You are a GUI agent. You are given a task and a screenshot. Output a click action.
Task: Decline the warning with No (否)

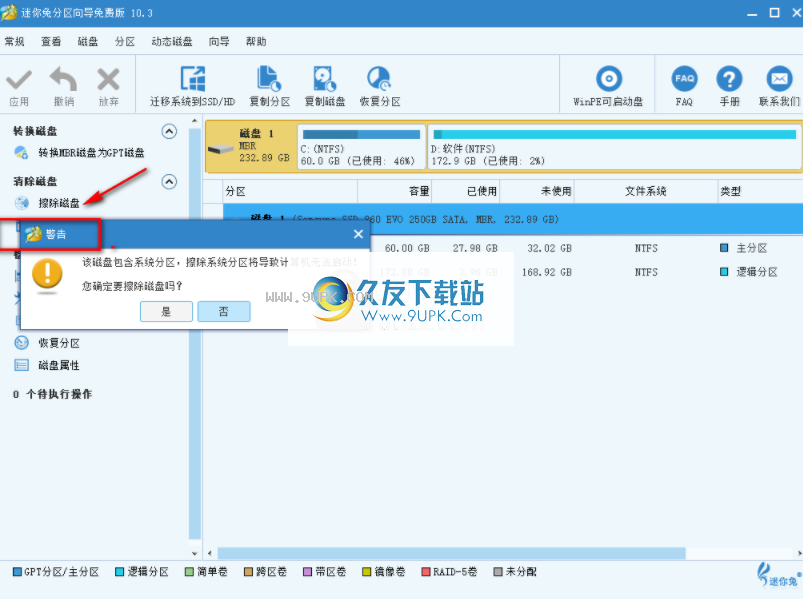point(224,311)
